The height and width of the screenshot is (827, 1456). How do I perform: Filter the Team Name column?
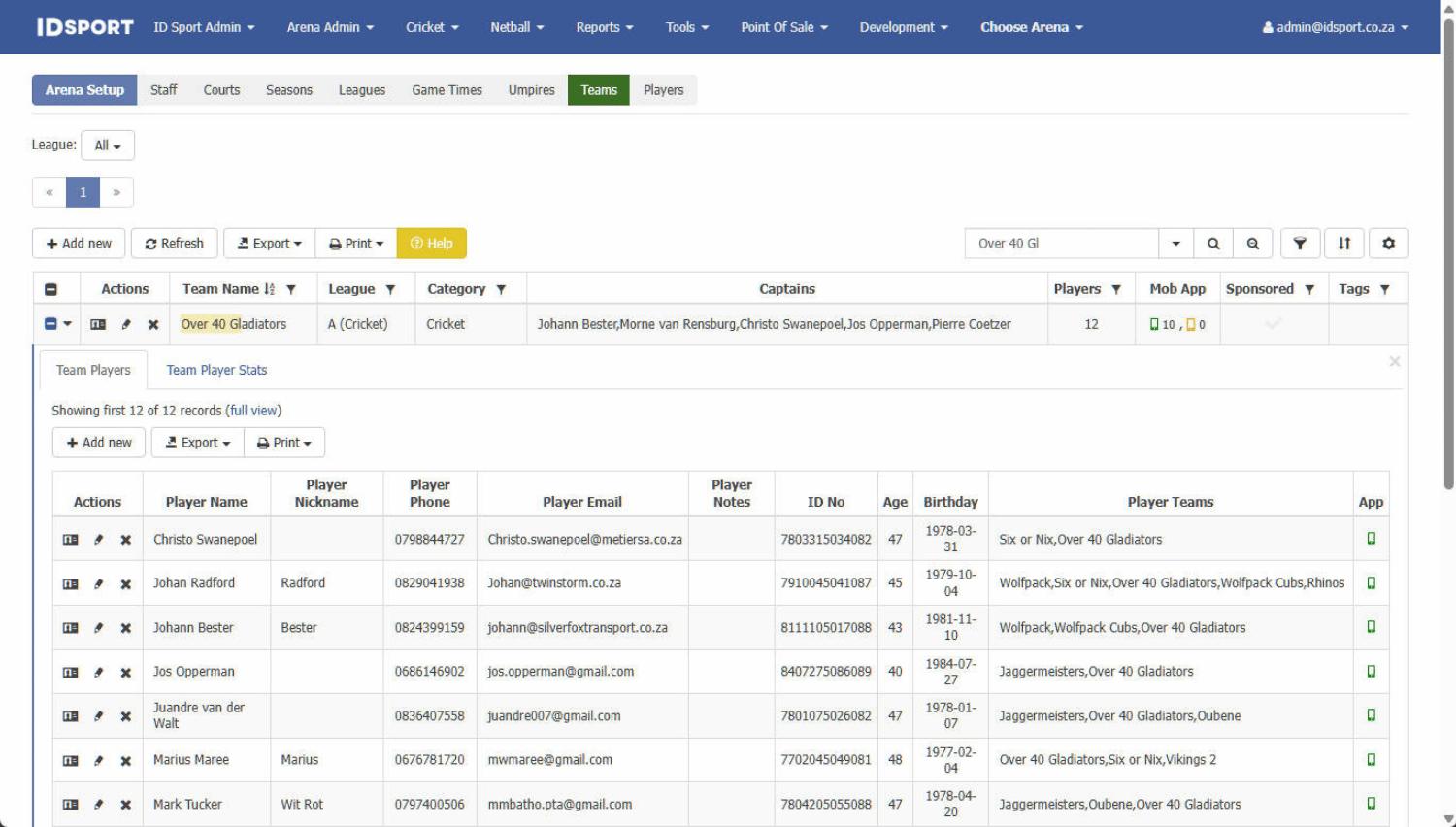(x=291, y=289)
